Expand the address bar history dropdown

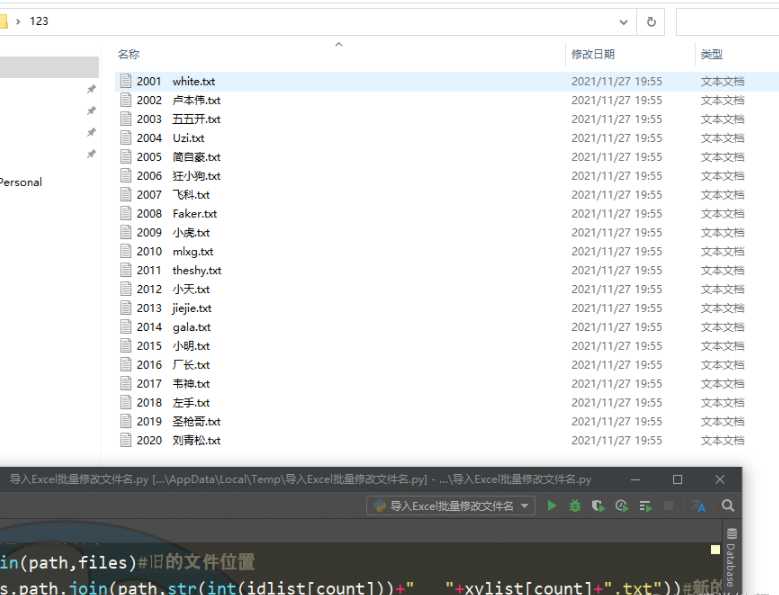tap(623, 22)
